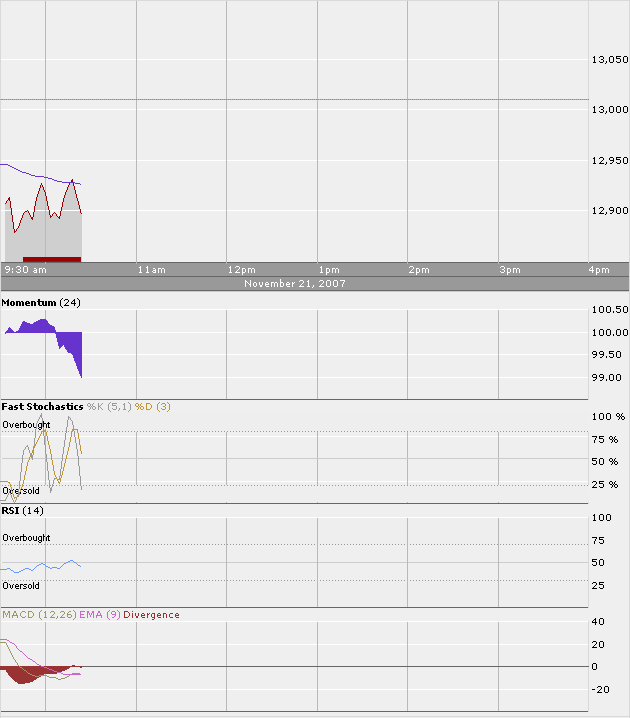This screenshot has width=630, height=718.
Task: Click the 11am time label
Action: 152,270
